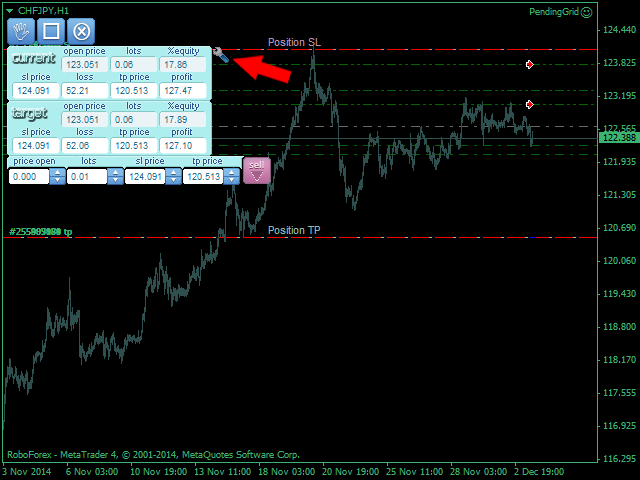
Task: Click the price open stepper arrows
Action: point(57,176)
